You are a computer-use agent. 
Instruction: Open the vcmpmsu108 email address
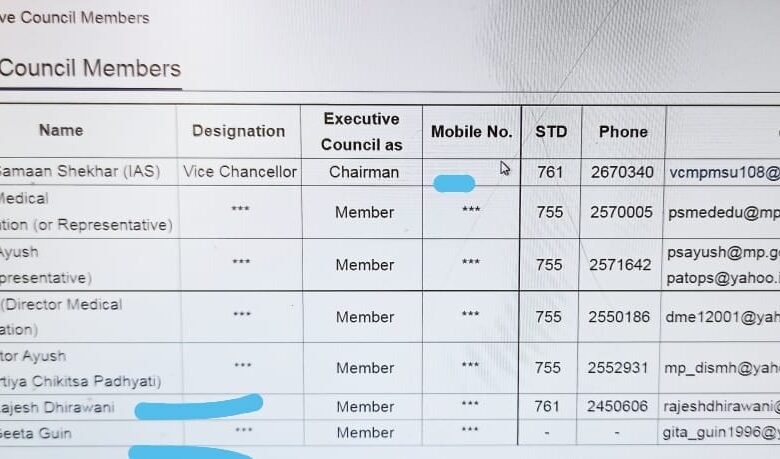724,173
